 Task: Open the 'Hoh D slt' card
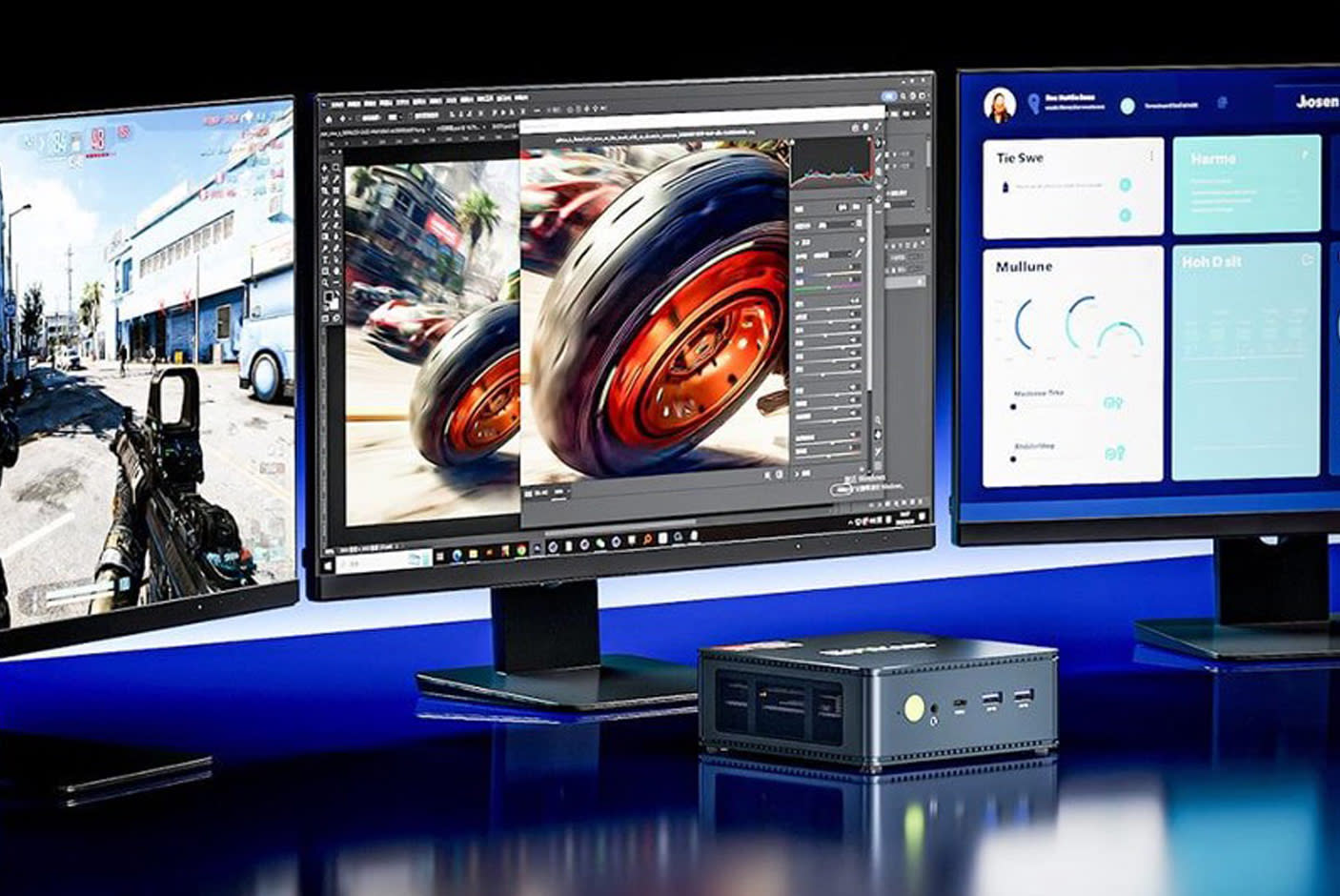click(1247, 363)
